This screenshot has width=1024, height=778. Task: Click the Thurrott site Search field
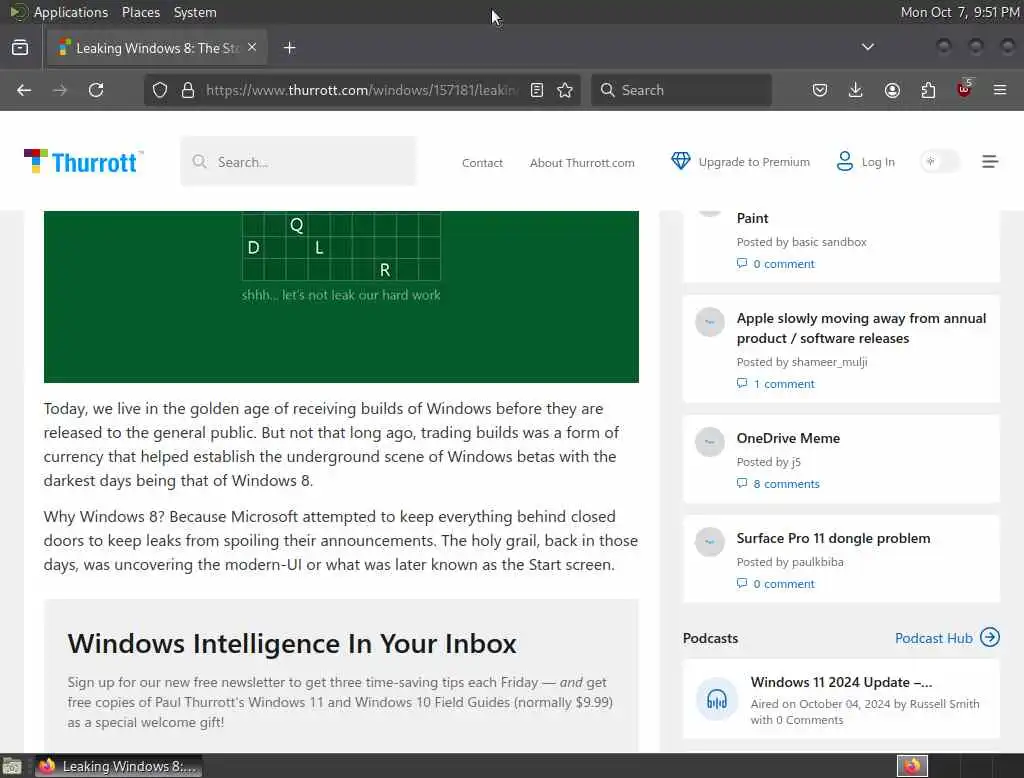[298, 161]
